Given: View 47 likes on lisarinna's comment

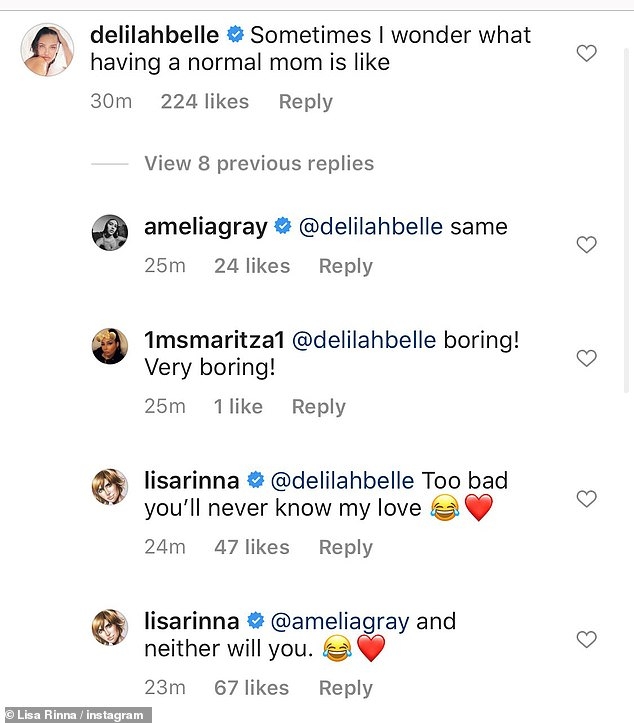Looking at the screenshot, I should click(251, 547).
